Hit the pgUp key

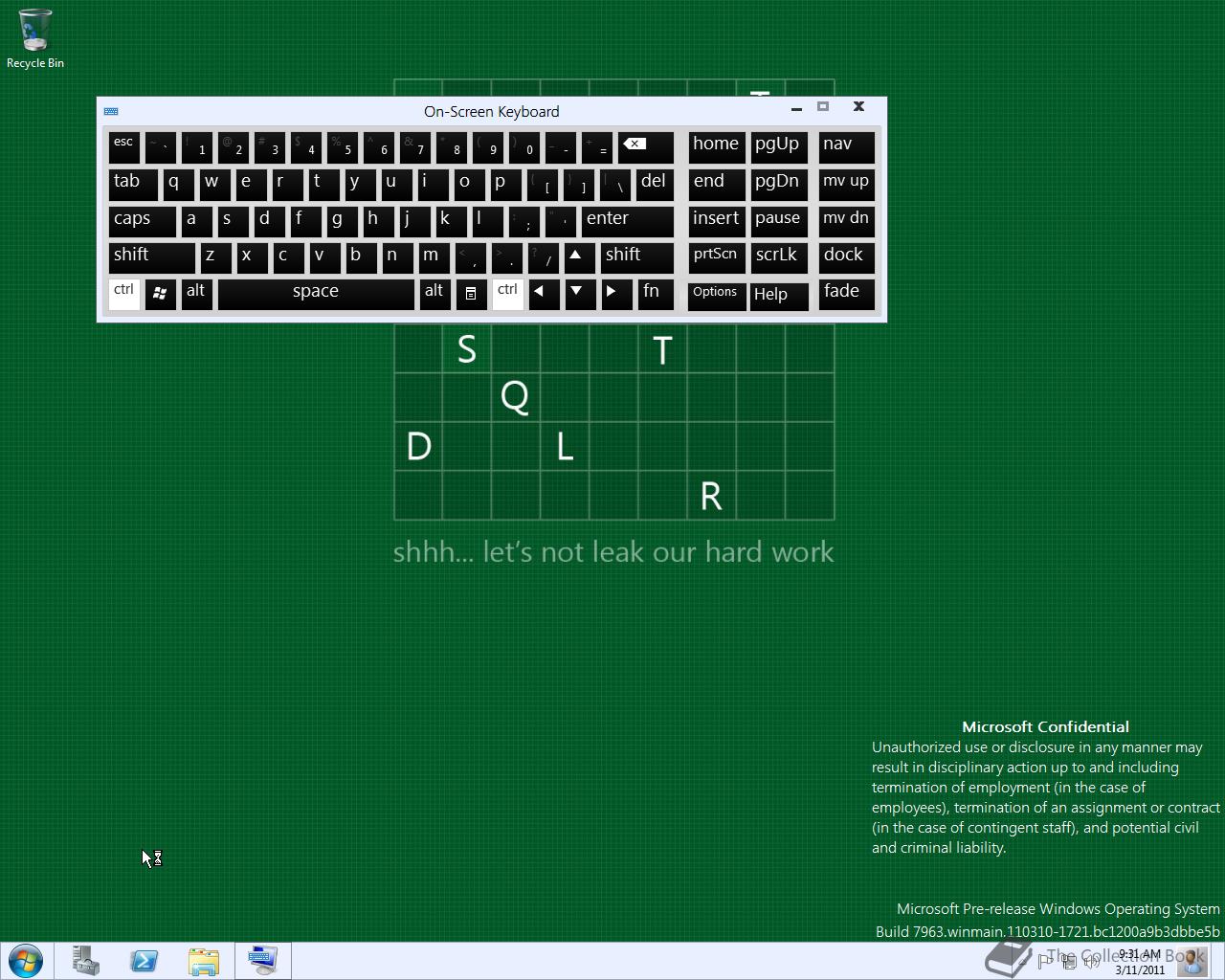coord(779,147)
